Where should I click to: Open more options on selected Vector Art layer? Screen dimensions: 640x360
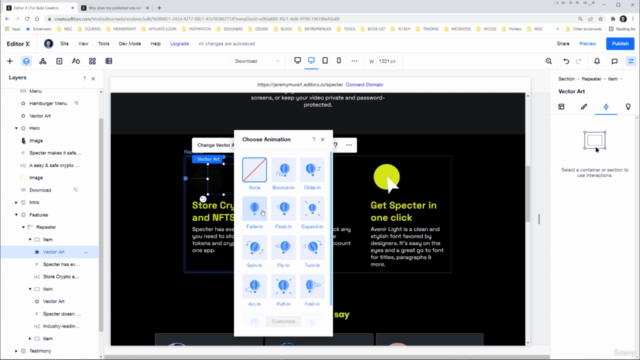86,252
